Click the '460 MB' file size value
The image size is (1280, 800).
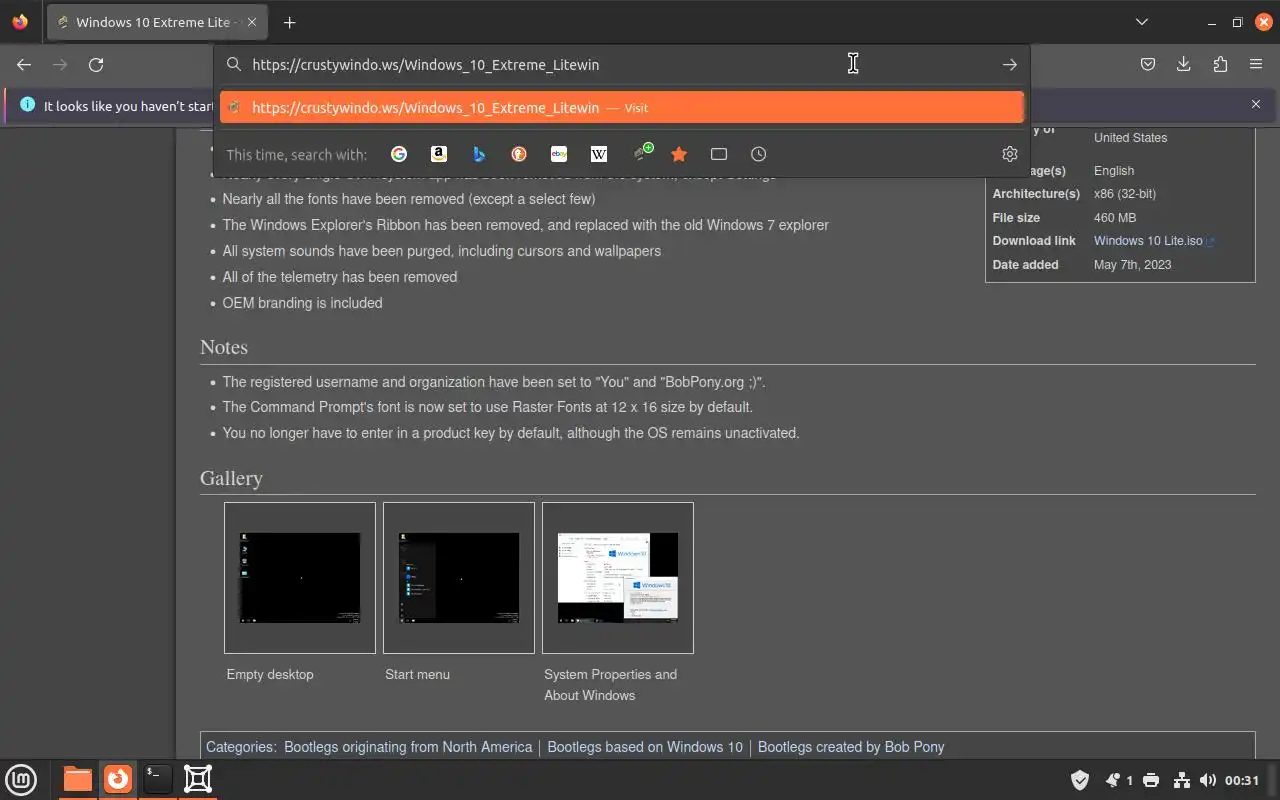(1115, 218)
